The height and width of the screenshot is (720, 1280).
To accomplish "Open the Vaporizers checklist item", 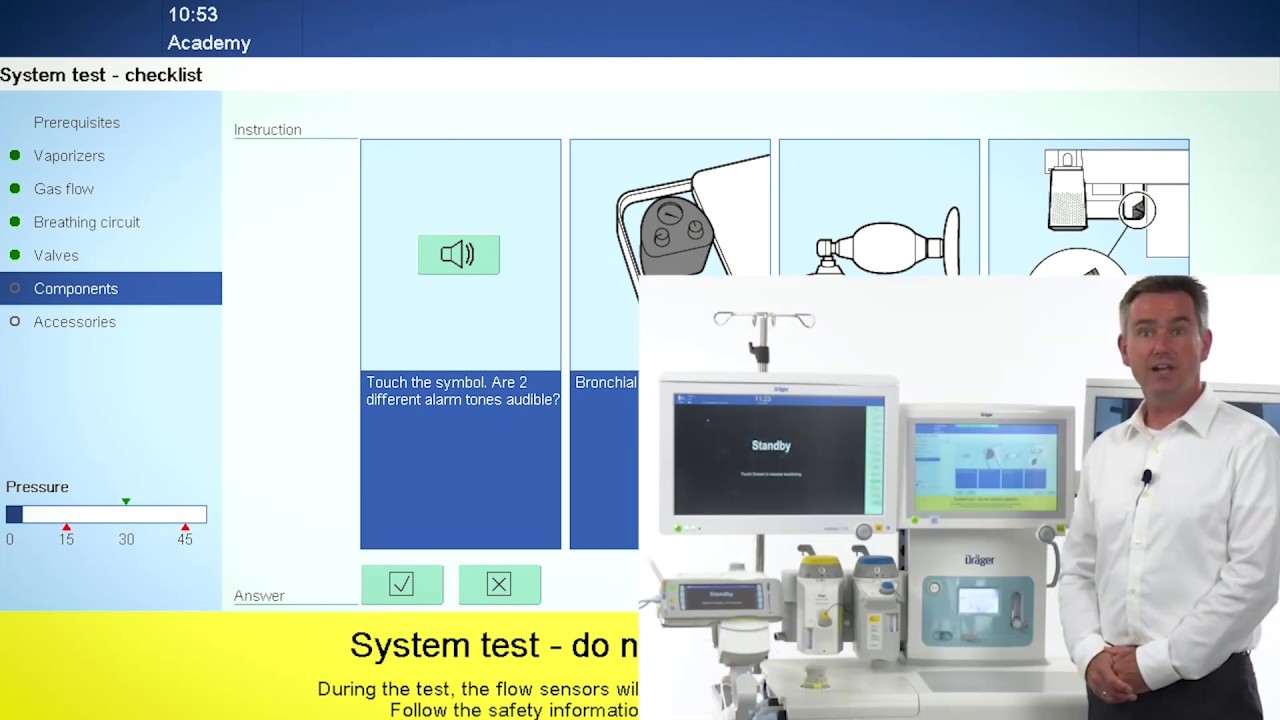I will (69, 155).
